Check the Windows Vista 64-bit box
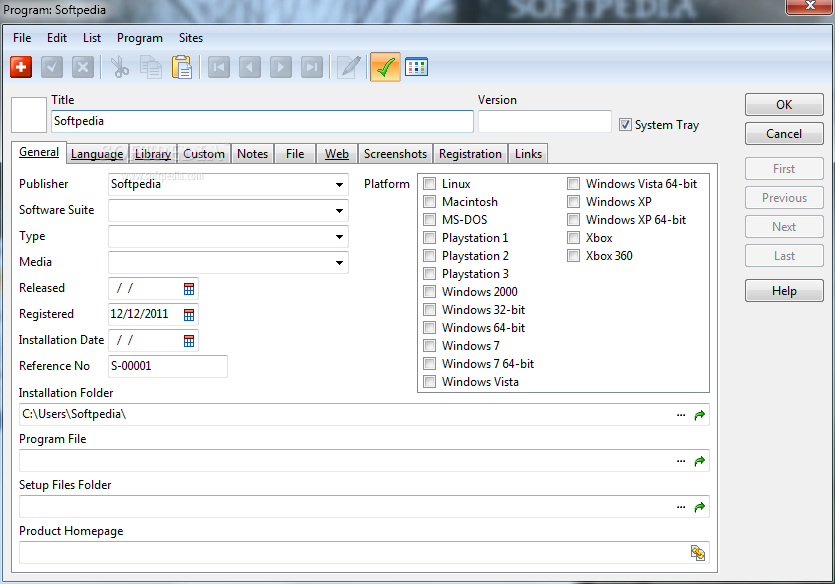This screenshot has width=835, height=584. [573, 184]
